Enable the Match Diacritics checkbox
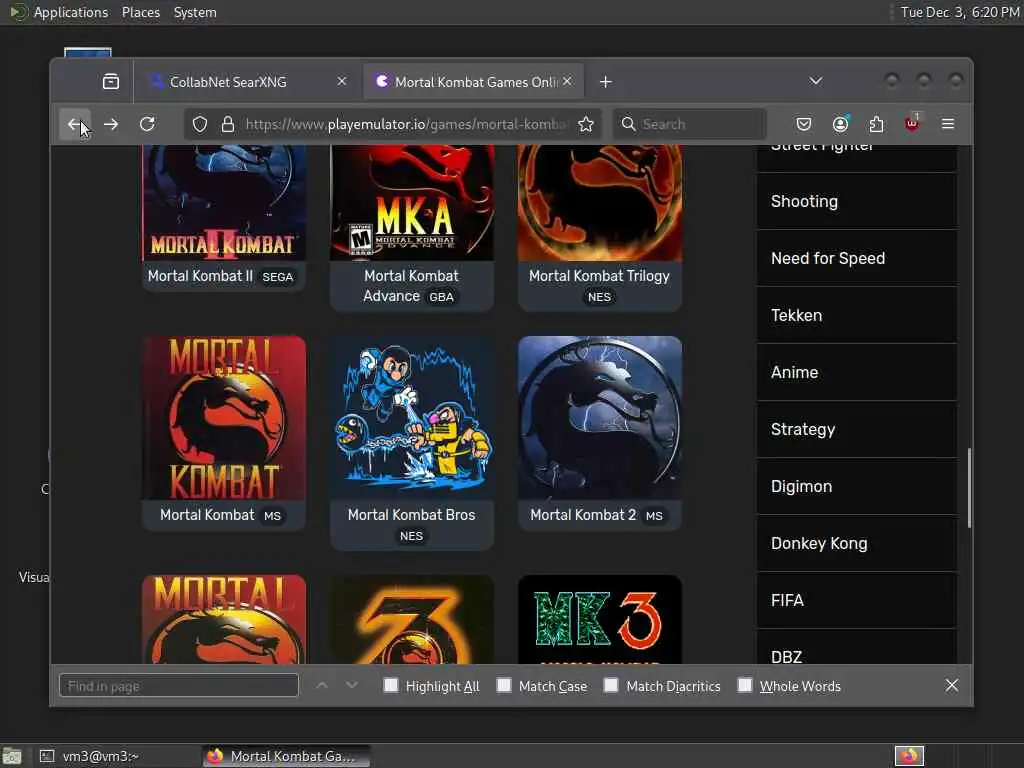 pos(611,685)
